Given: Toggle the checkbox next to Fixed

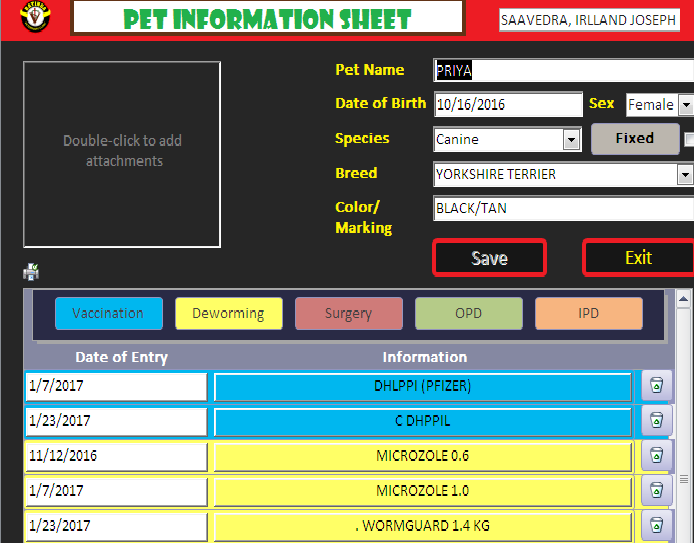Looking at the screenshot, I should [689, 139].
